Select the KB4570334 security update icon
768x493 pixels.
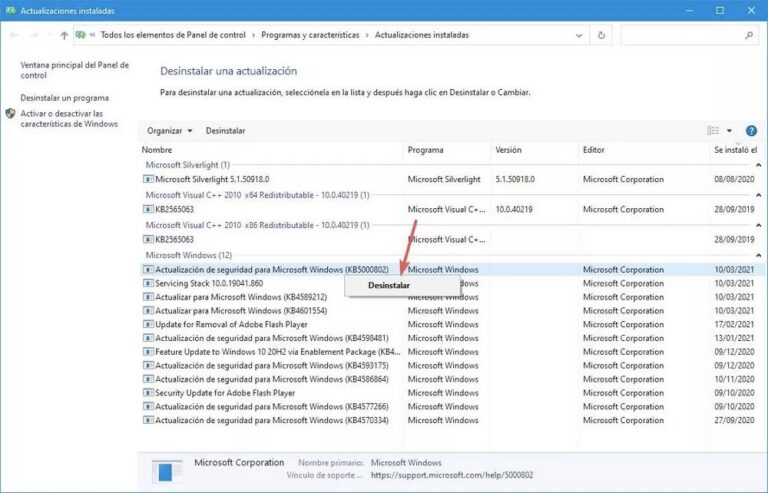click(148, 420)
